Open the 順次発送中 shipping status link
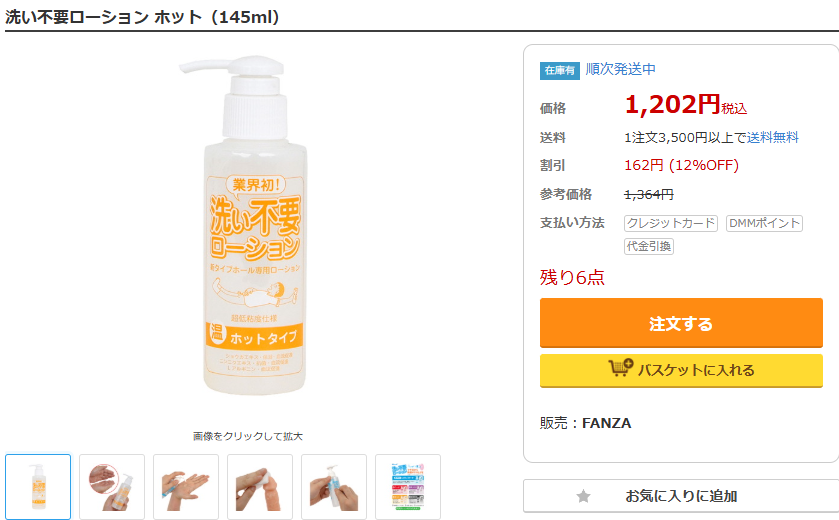Screen dimensions: 839x520 pos(620,69)
